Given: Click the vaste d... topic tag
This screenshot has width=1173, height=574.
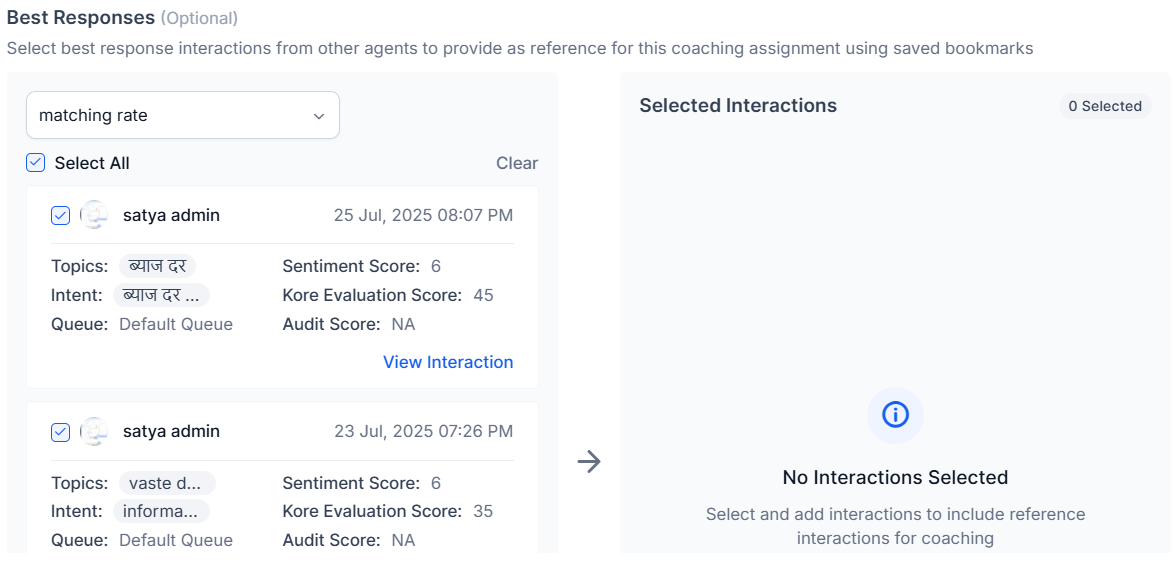Looking at the screenshot, I should pos(166,483).
